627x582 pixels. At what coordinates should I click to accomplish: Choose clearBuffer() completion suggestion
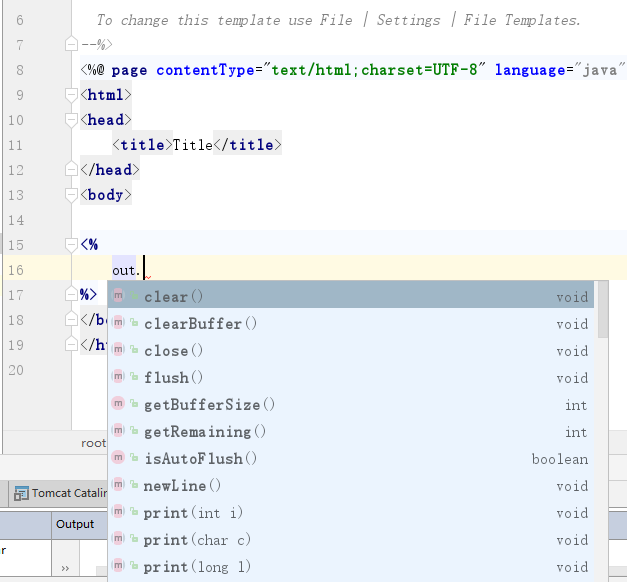pos(351,323)
